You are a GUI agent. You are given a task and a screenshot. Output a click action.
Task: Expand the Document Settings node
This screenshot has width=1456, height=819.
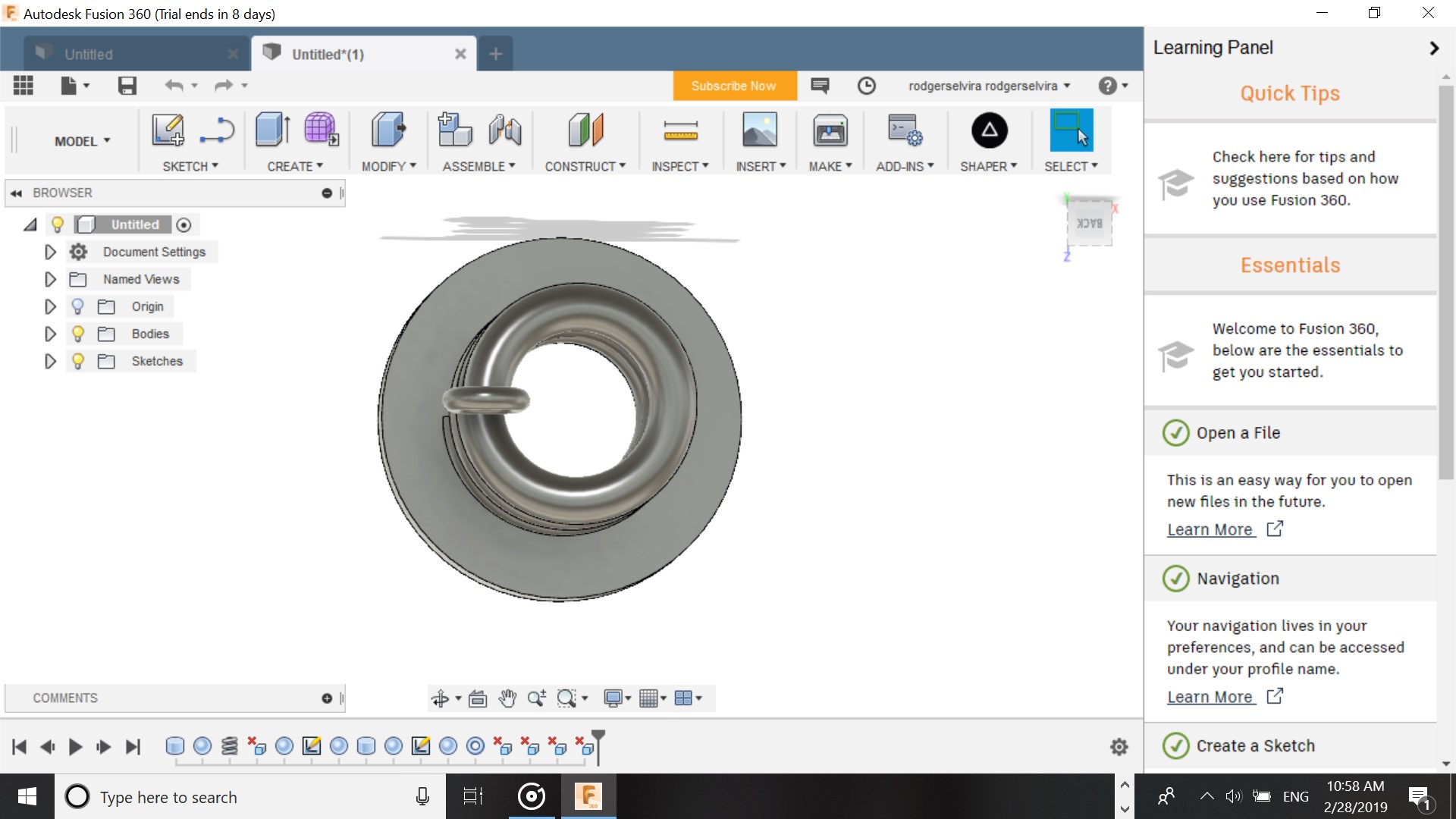click(x=50, y=252)
